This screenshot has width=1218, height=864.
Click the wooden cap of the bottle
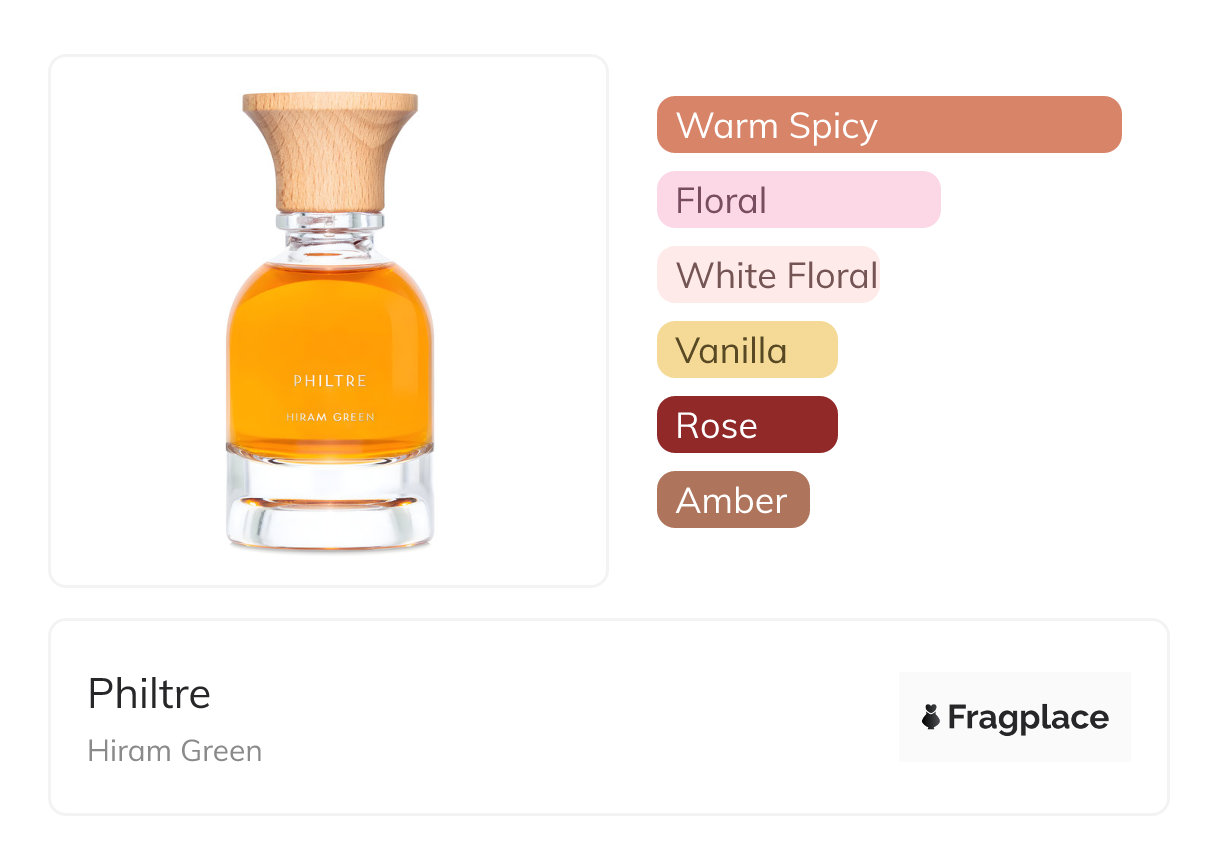tap(330, 148)
